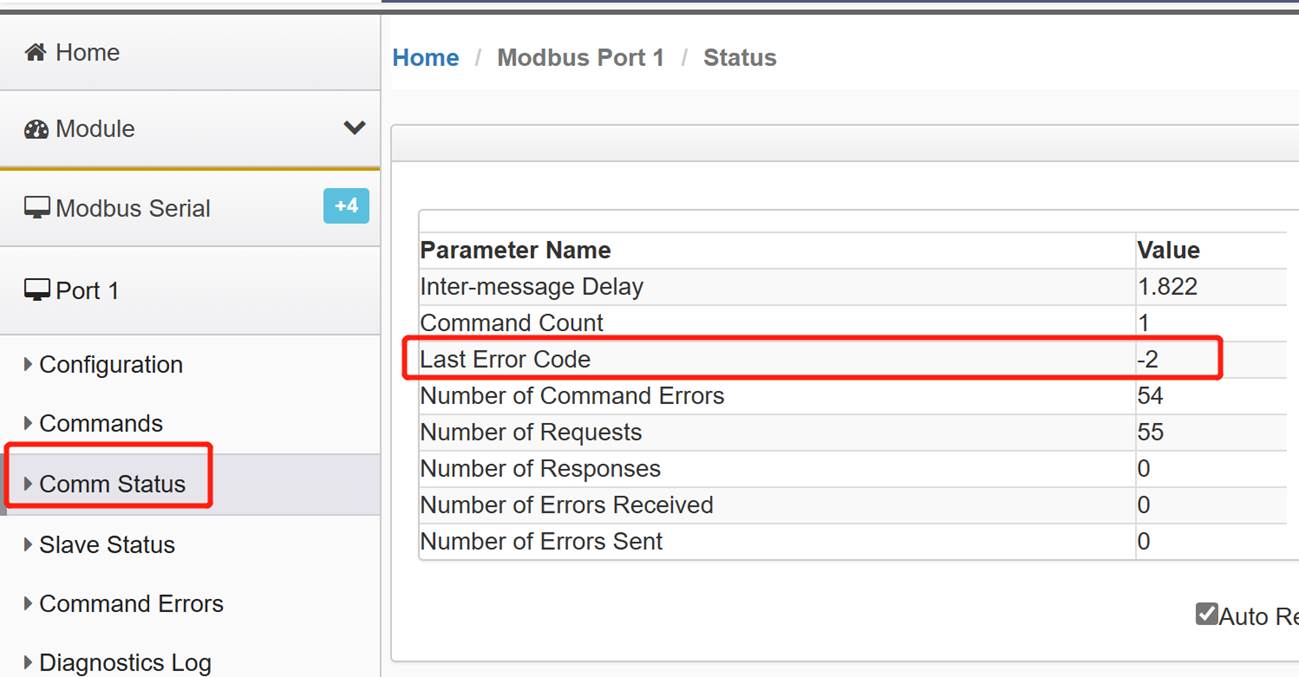Open the Comm Status menu item

pos(112,484)
